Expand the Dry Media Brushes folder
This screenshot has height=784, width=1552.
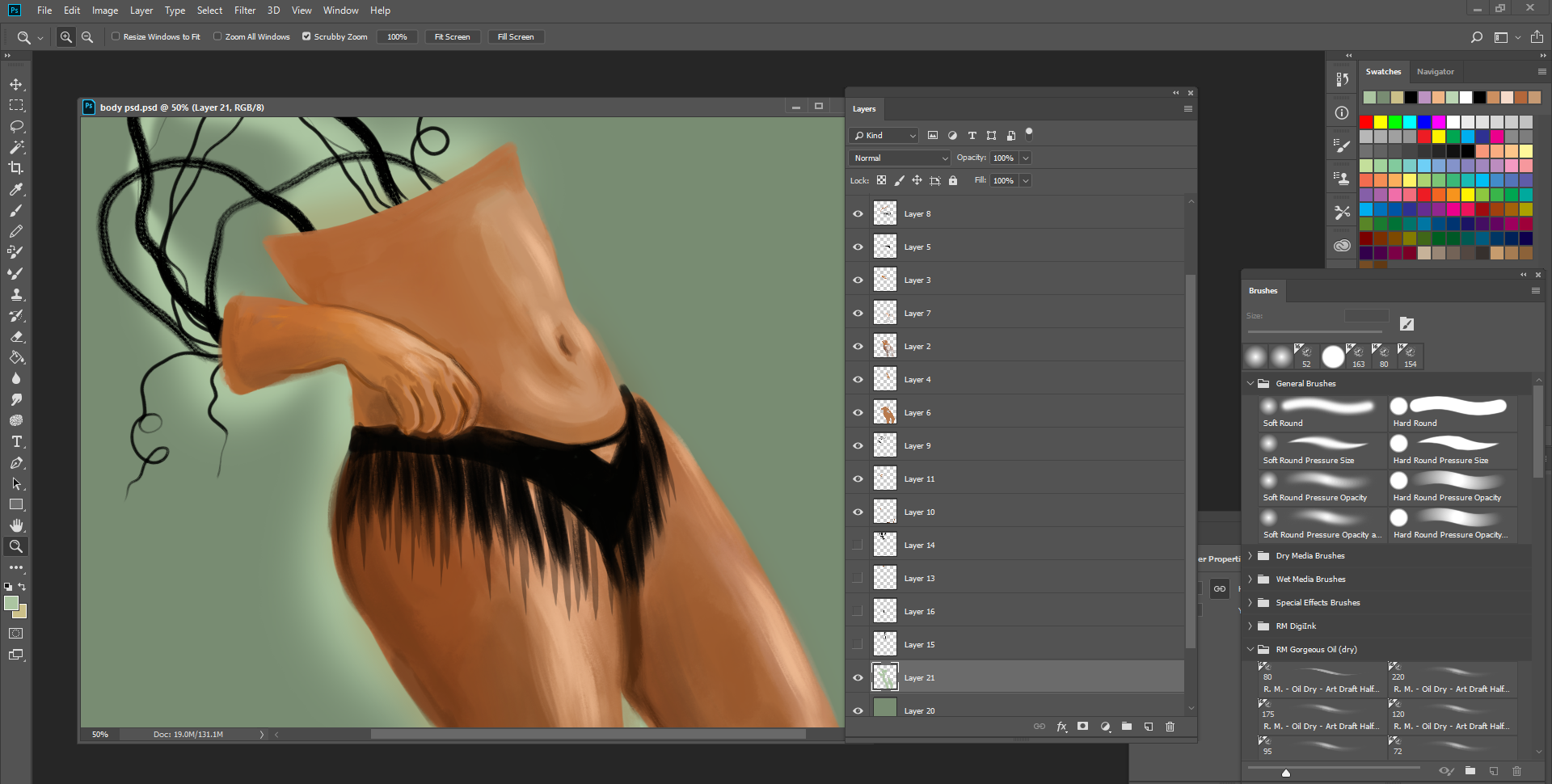1250,556
